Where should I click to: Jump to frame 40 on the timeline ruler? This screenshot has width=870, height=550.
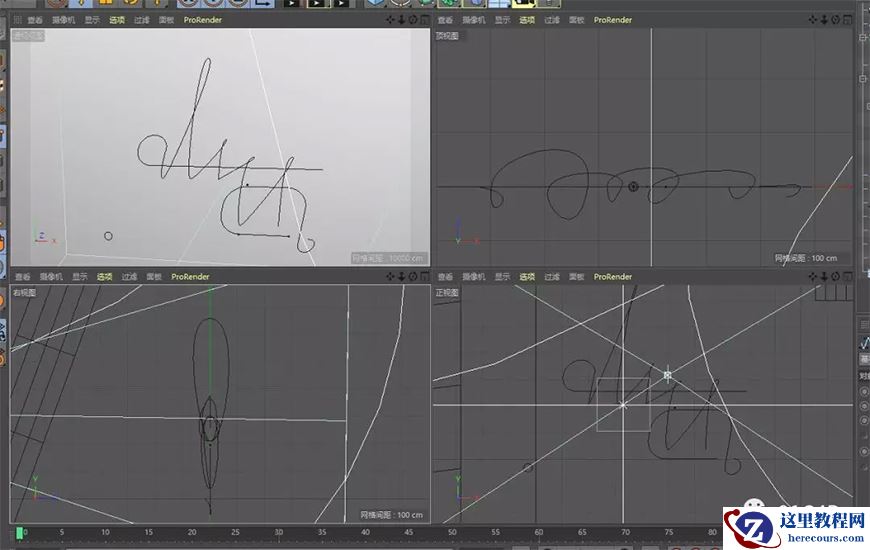point(365,532)
